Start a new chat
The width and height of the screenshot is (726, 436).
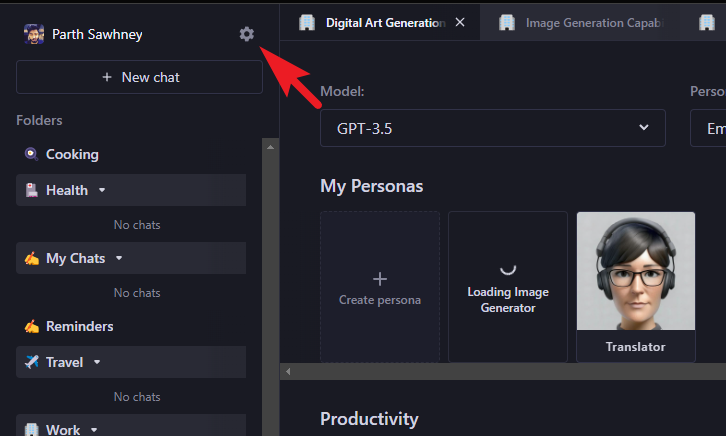[139, 77]
